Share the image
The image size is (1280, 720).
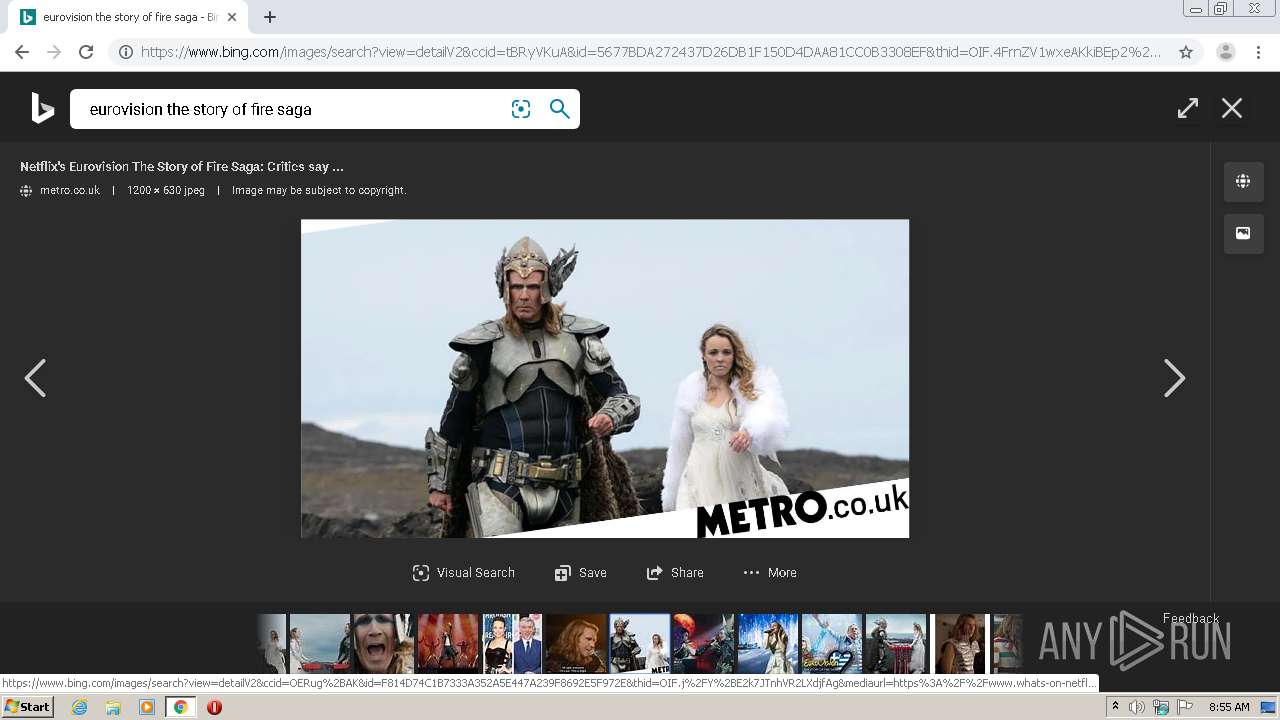tap(675, 573)
